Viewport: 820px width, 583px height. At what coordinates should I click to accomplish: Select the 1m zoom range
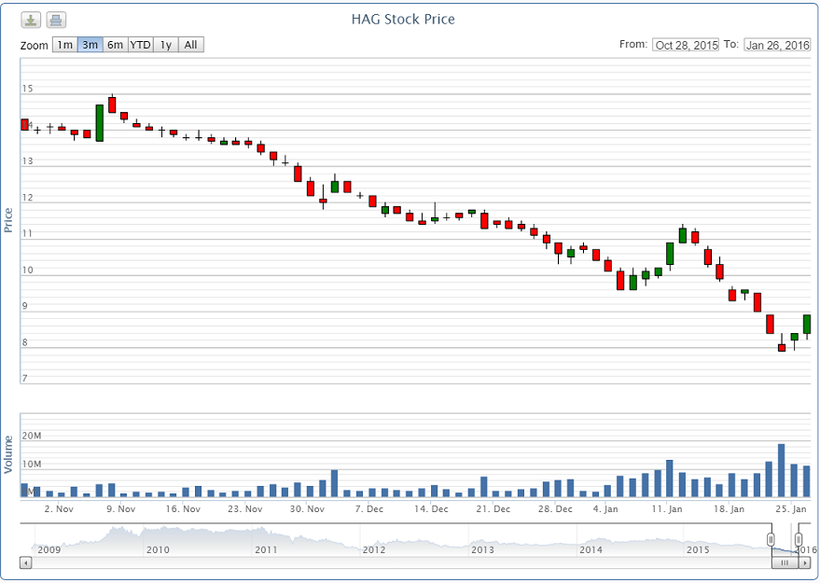(64, 45)
